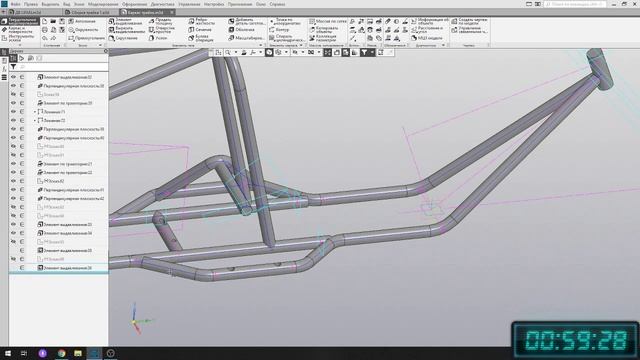Toggle visibility of first extrusion element row
The height and width of the screenshot is (360, 640).
pos(13,77)
